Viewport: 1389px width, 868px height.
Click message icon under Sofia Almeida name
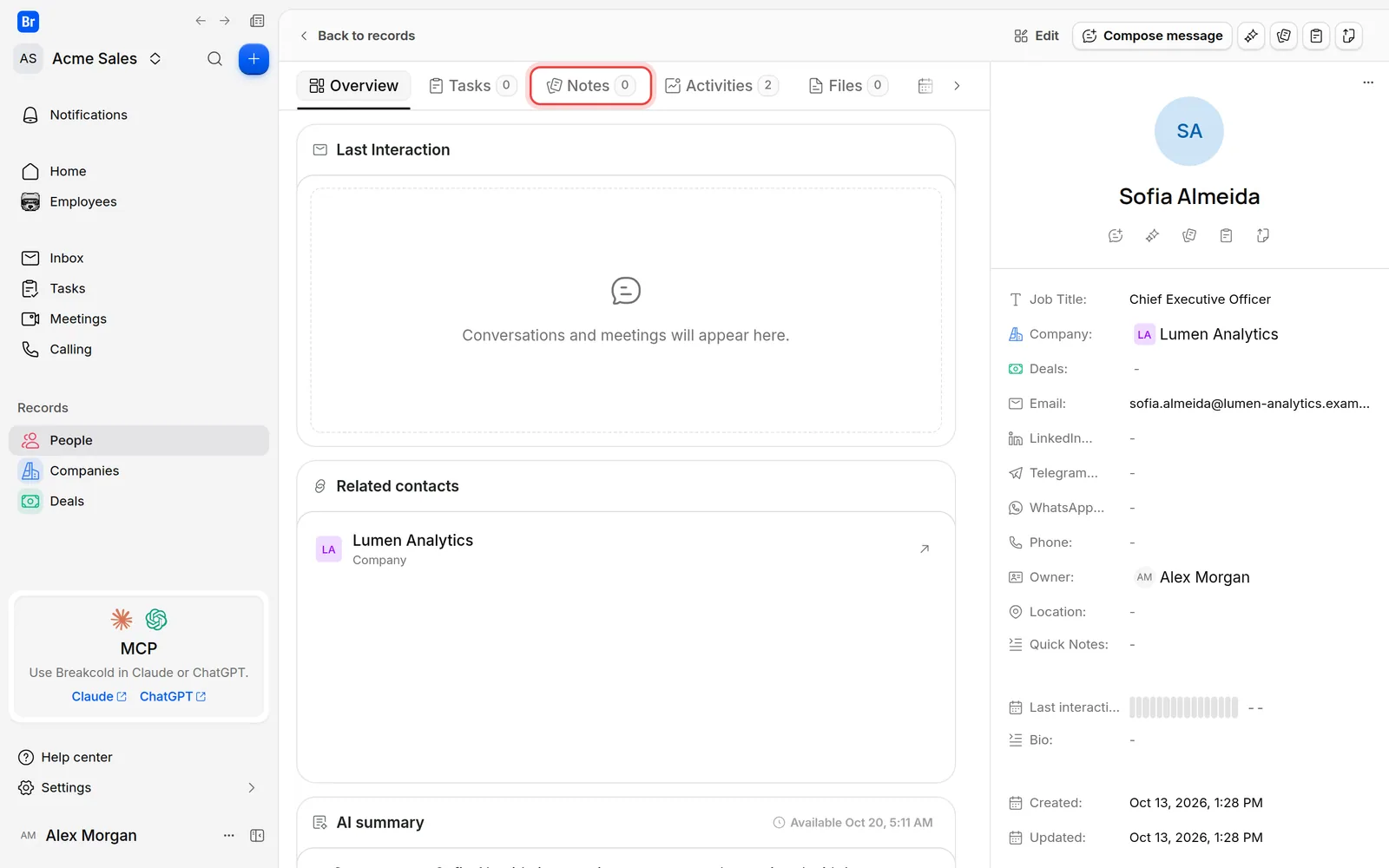coord(1116,235)
